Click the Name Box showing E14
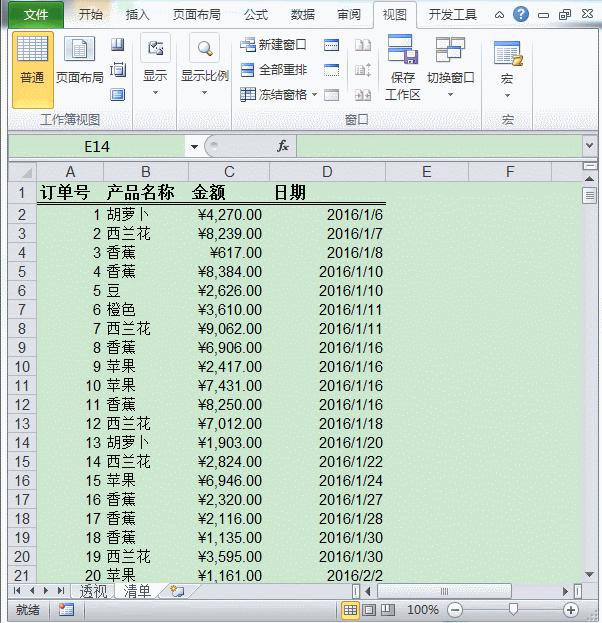Image resolution: width=602 pixels, height=623 pixels. tap(97, 147)
